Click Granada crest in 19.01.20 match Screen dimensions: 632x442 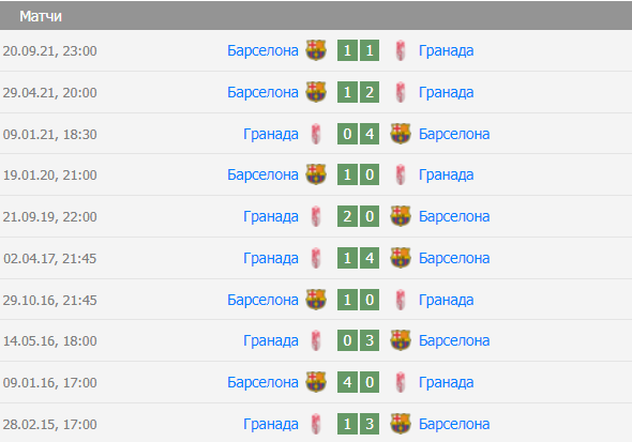click(x=401, y=175)
